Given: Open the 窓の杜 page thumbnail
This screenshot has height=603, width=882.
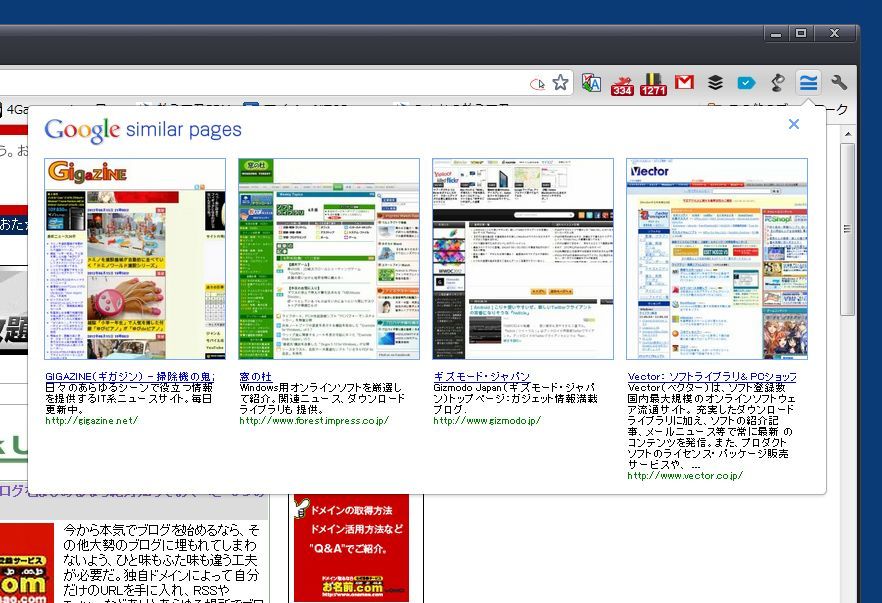Looking at the screenshot, I should 329,259.
